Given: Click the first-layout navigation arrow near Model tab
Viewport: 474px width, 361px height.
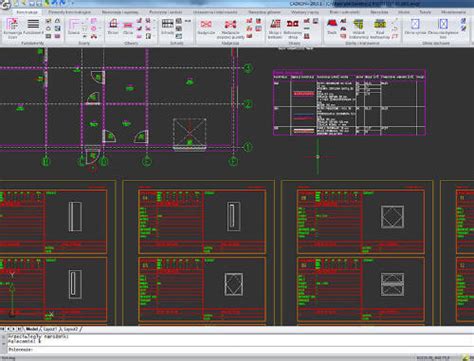Looking at the screenshot, I should coord(3,329).
